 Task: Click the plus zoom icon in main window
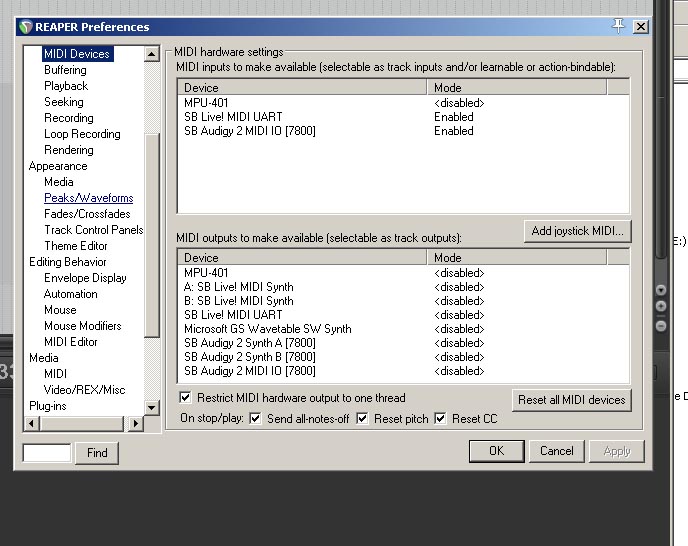coord(661,306)
